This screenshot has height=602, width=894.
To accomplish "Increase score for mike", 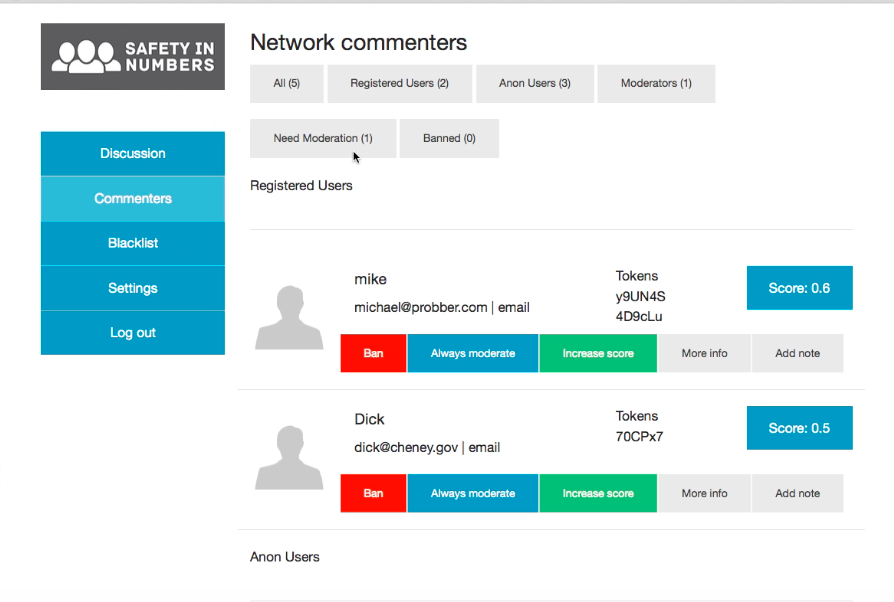I will [x=598, y=353].
